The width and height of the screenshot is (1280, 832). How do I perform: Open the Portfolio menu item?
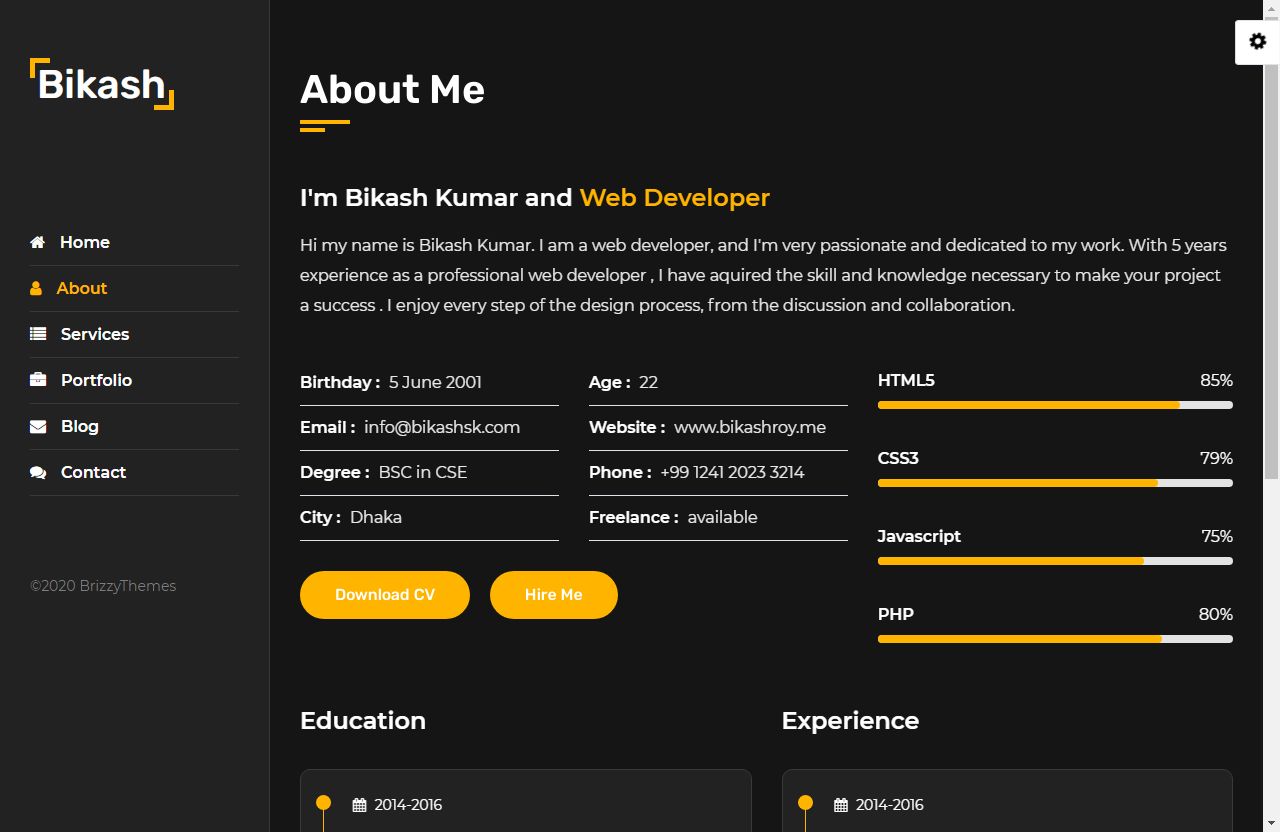(96, 380)
